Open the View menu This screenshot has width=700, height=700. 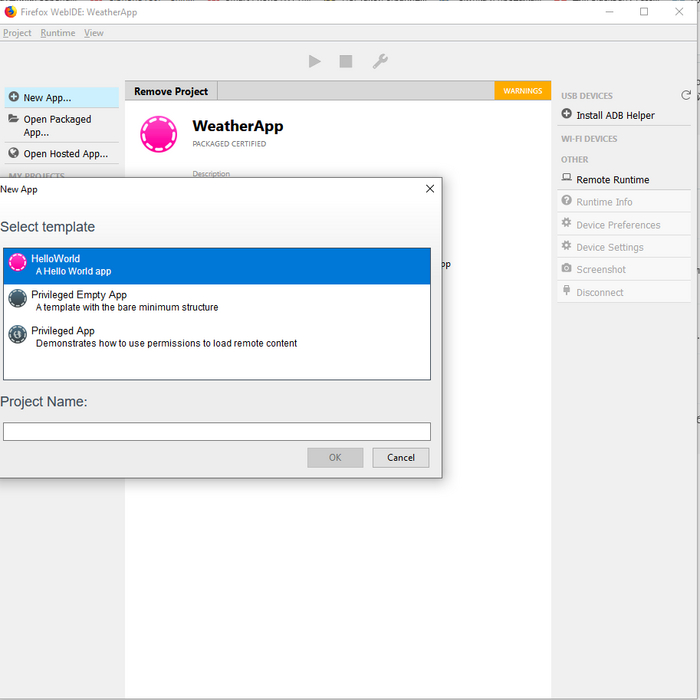click(x=94, y=33)
